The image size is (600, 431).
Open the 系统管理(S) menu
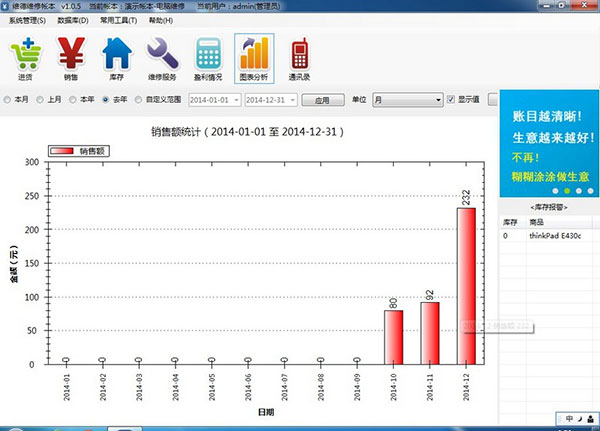point(27,20)
